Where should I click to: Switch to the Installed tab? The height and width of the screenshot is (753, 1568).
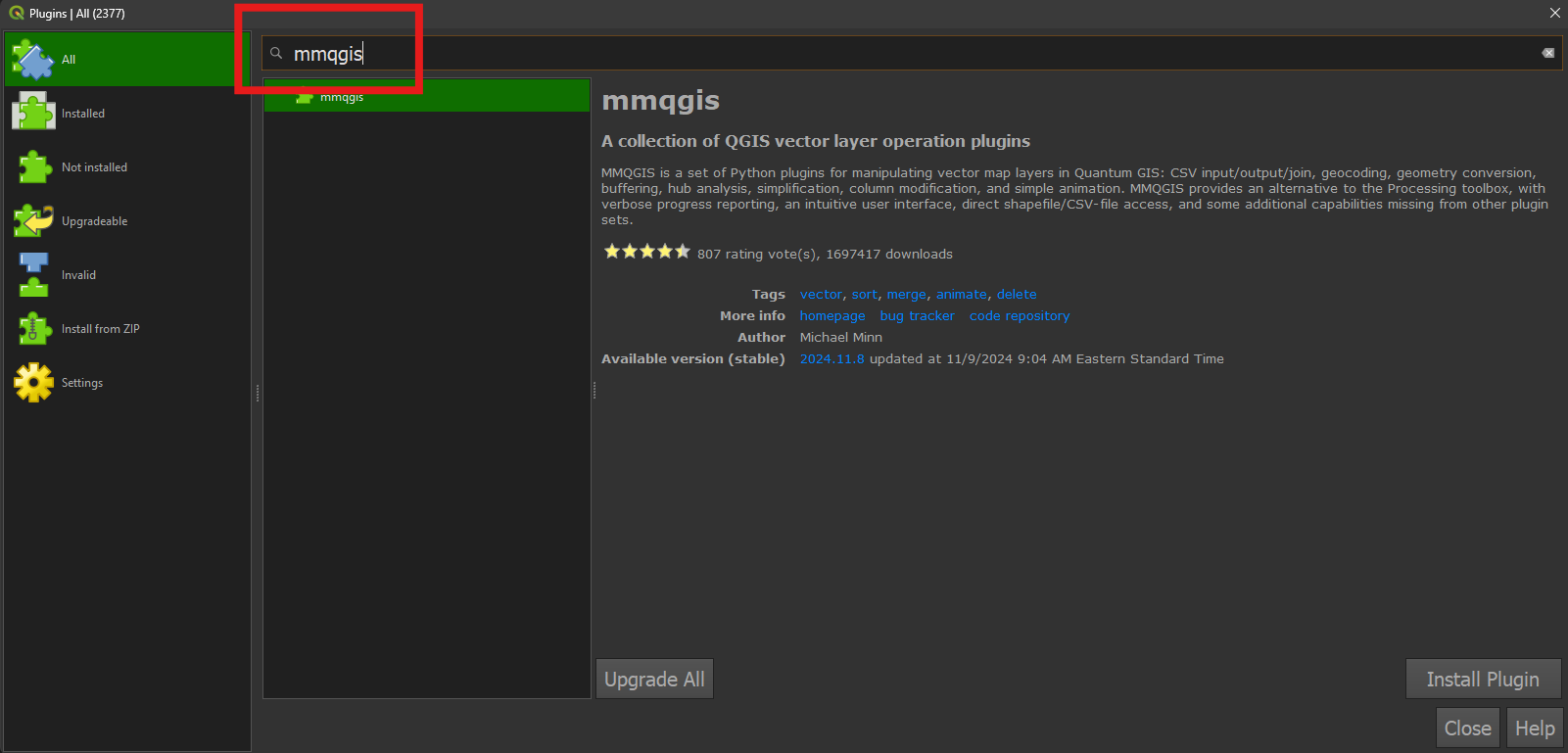click(x=127, y=113)
